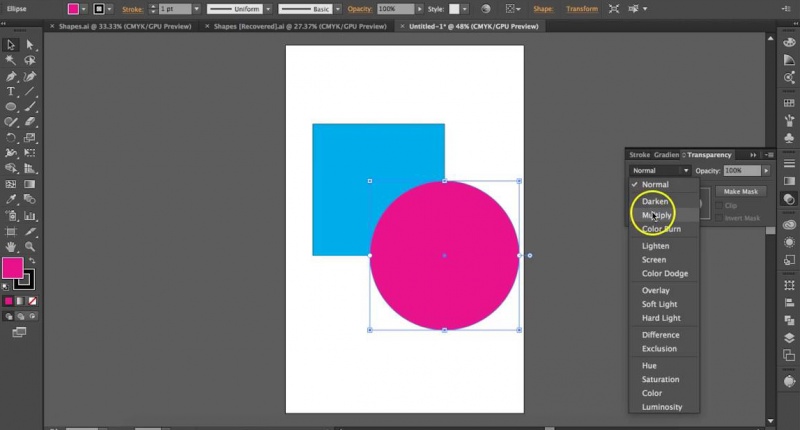The height and width of the screenshot is (430, 800).
Task: Switch to the Stroke panel tab
Action: (639, 155)
